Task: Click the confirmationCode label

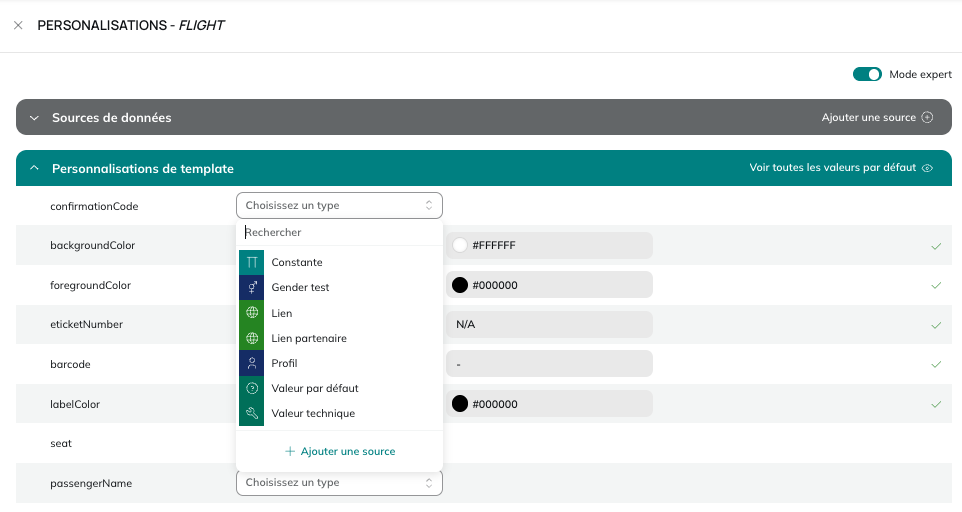Action: pyautogui.click(x=94, y=207)
